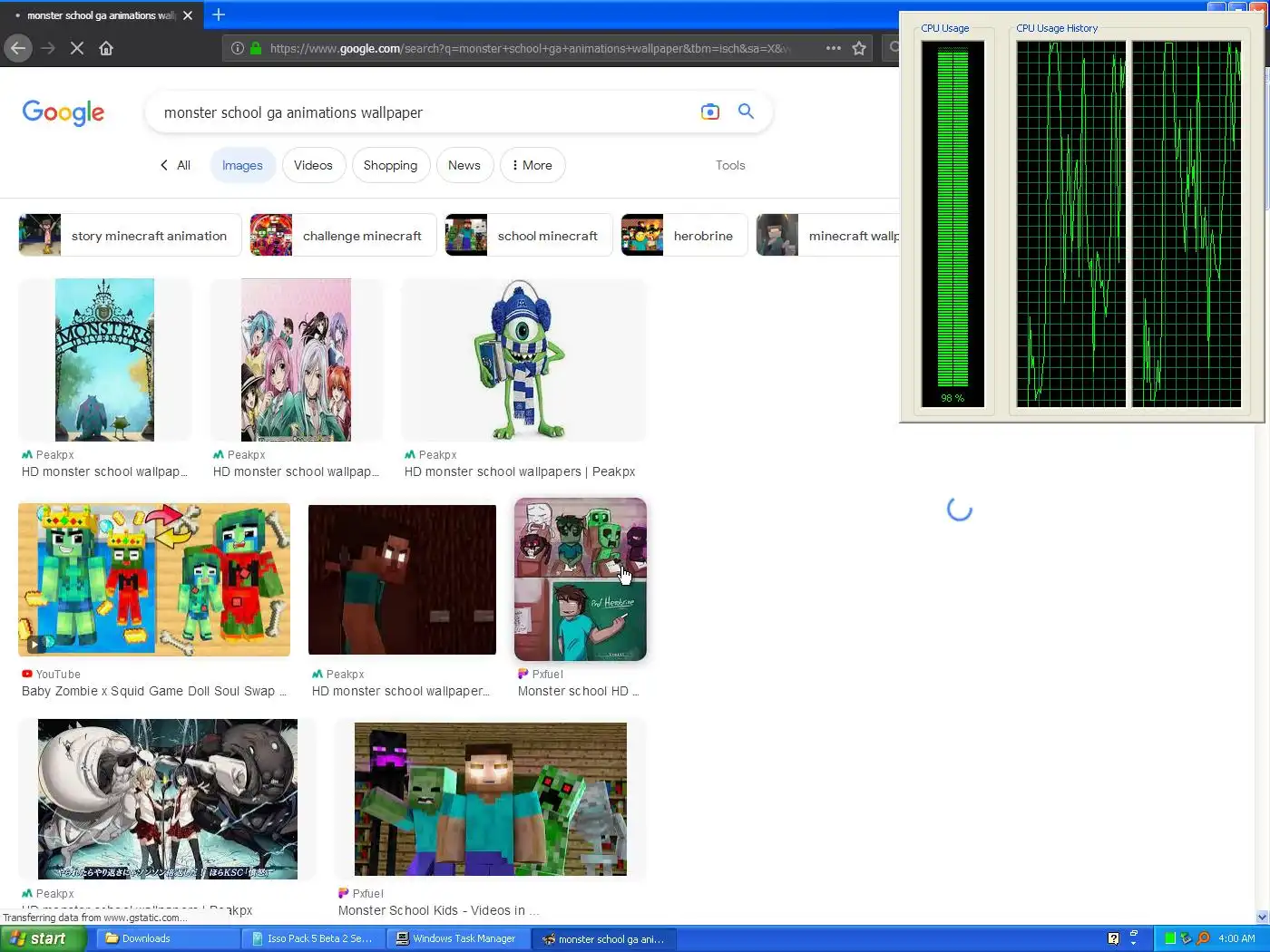Open the page actions three-dot menu
This screenshot has height=952, width=1270.
tap(834, 48)
